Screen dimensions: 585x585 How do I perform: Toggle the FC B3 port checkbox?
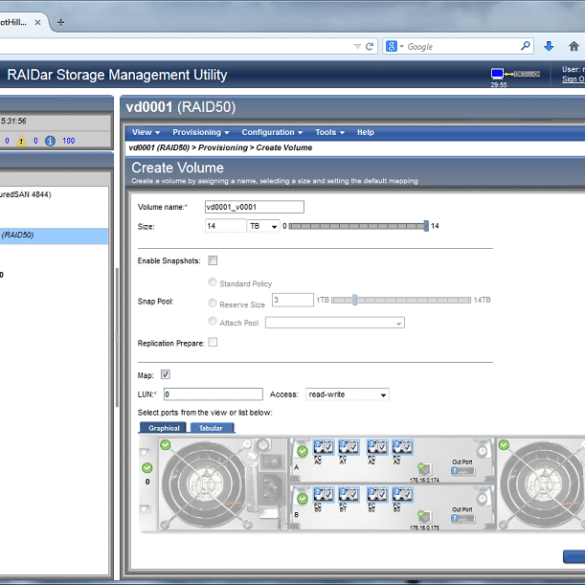[x=407, y=494]
